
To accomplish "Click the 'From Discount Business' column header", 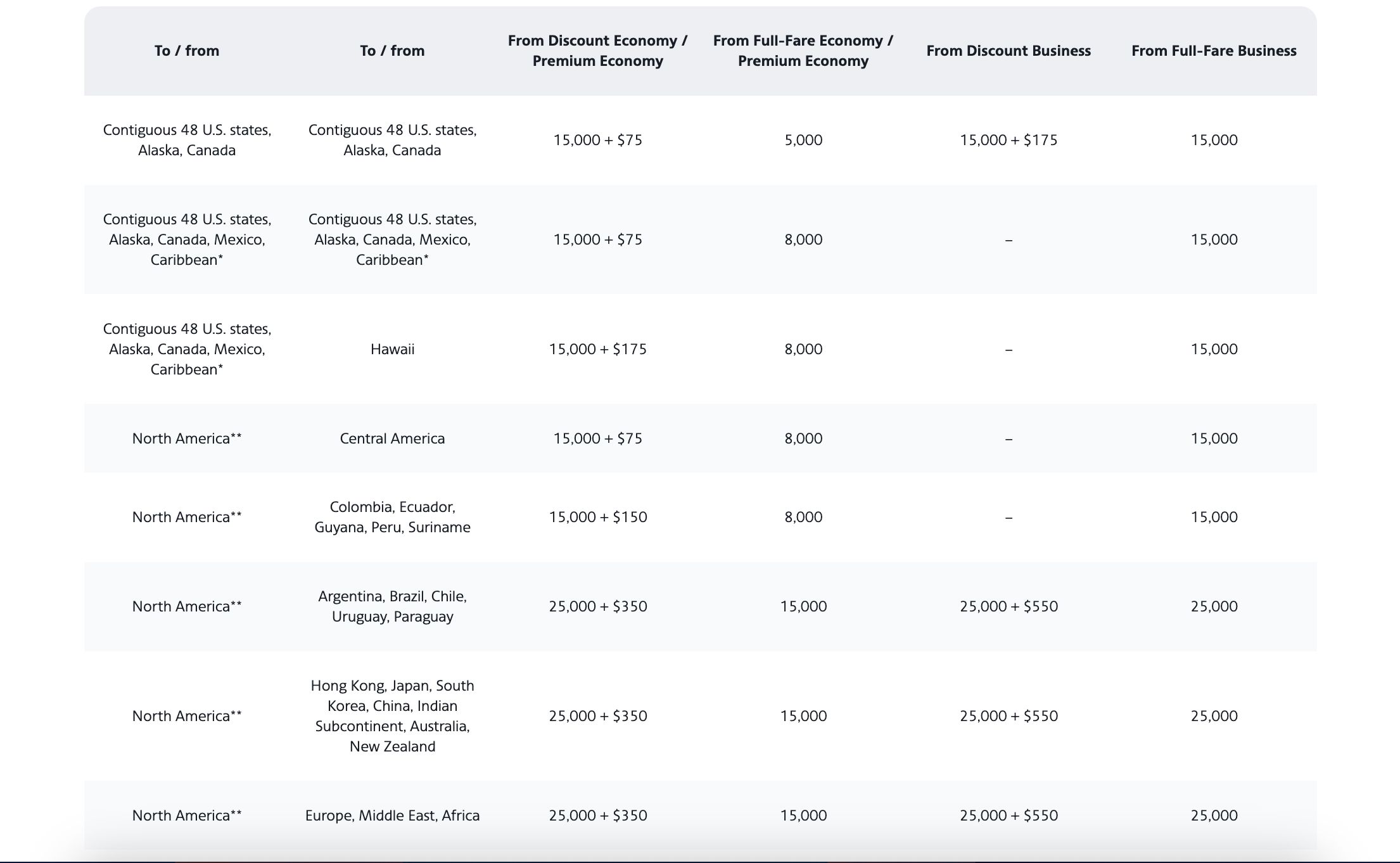I will coord(1009,51).
